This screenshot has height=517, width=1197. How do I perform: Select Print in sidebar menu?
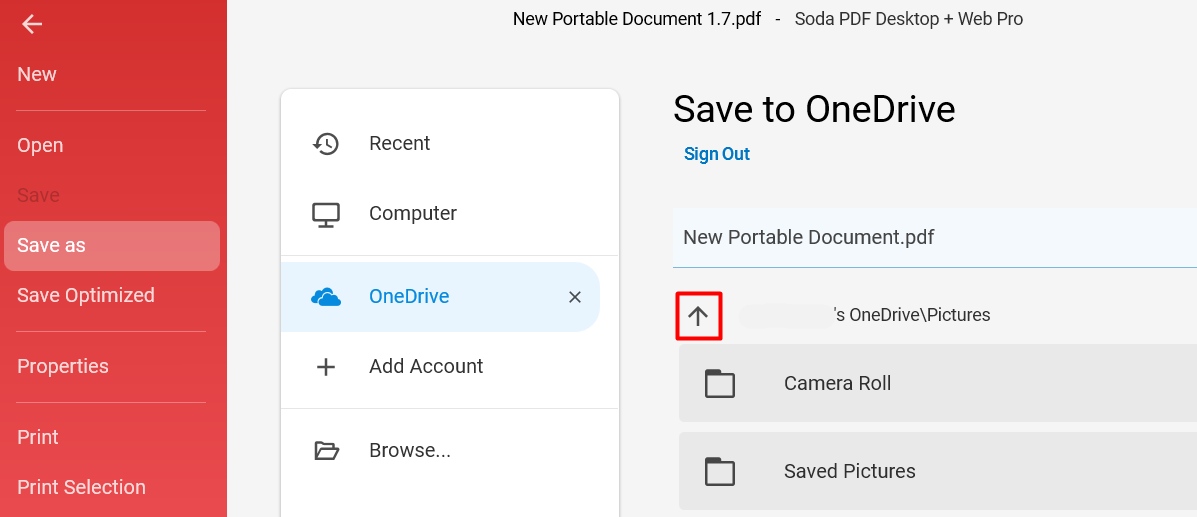37,438
